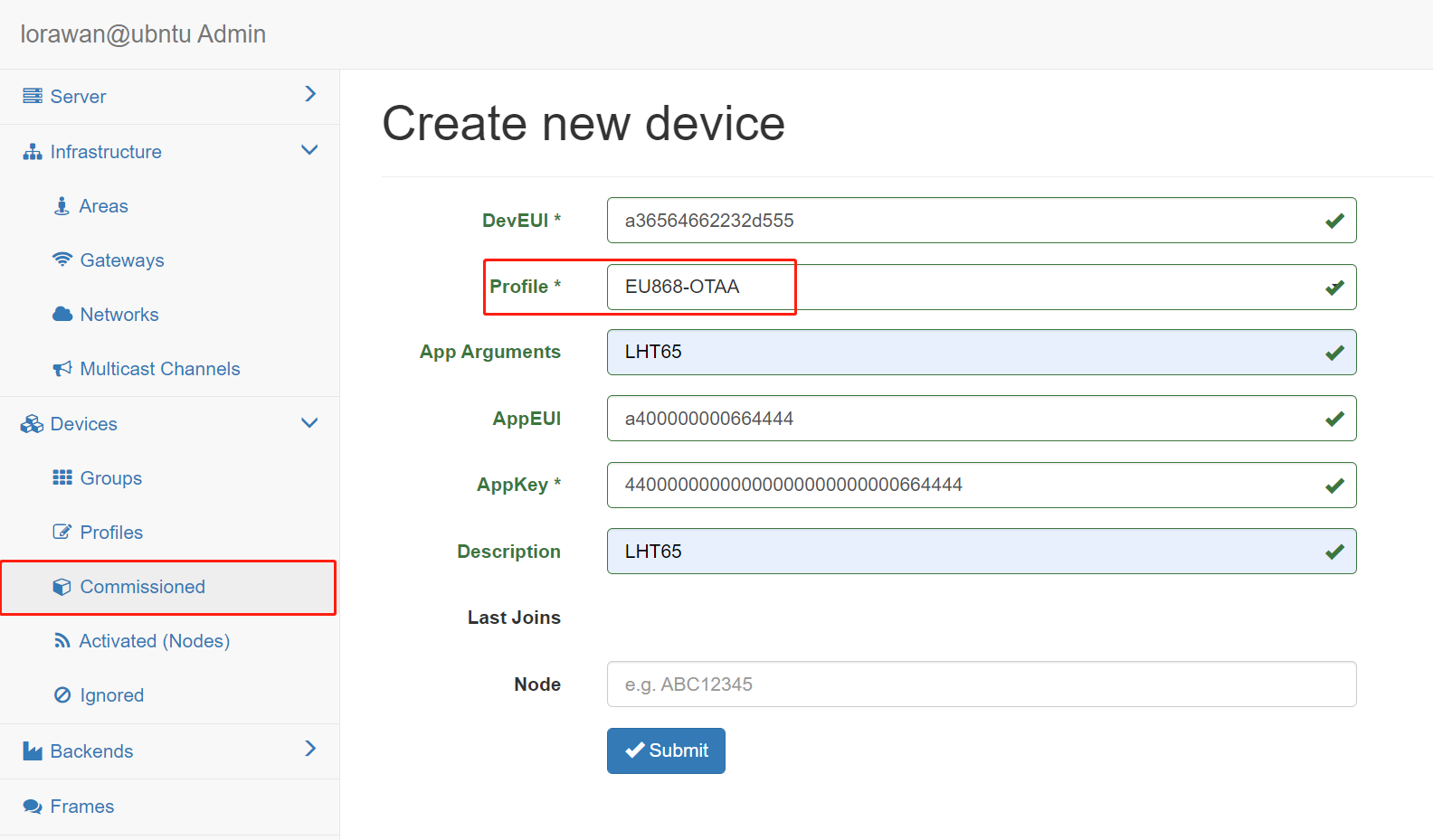Click the Multicast Channels megaphone icon

pos(62,369)
